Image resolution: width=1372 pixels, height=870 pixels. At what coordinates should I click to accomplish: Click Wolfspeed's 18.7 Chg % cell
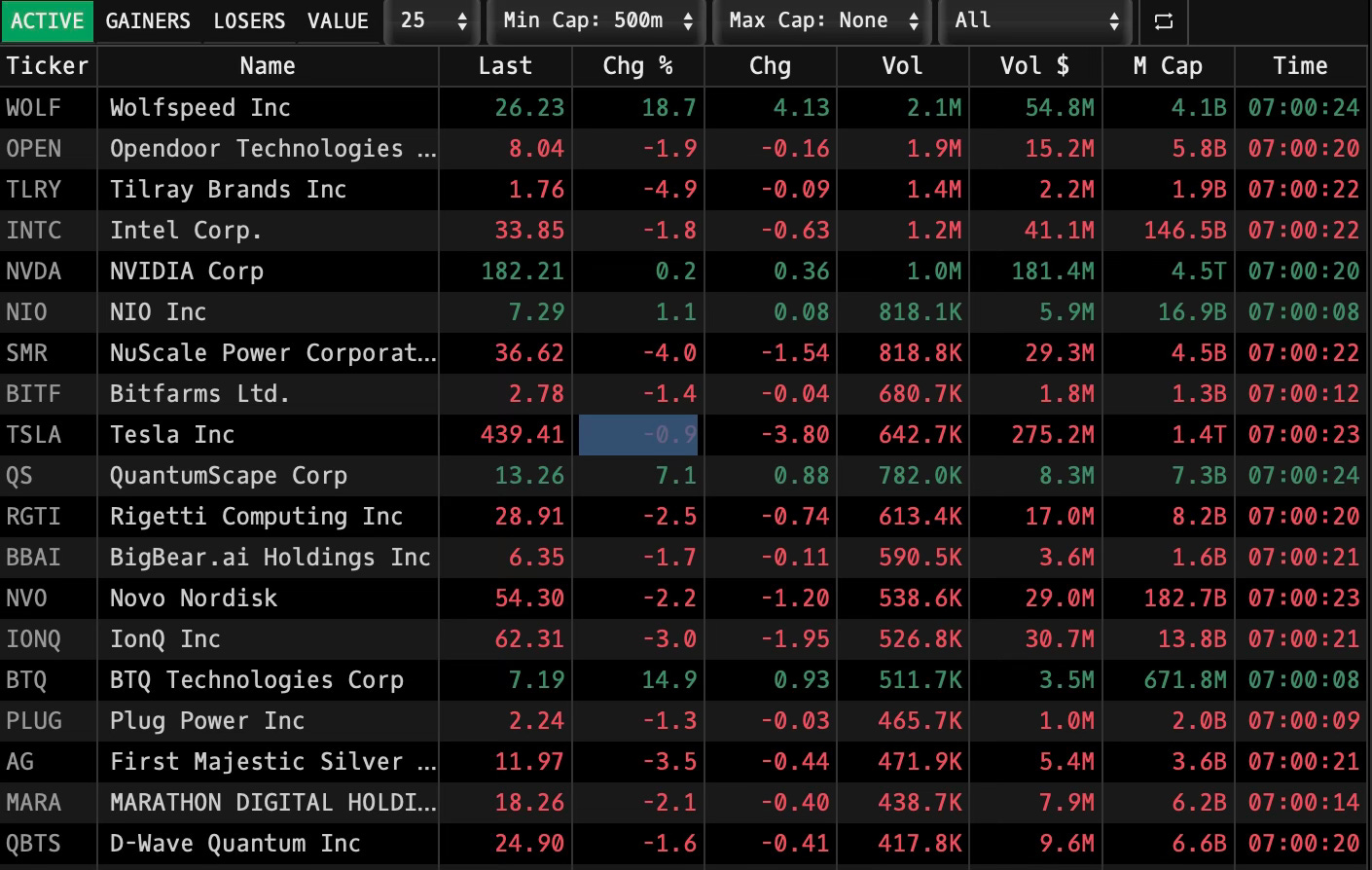pos(638,108)
